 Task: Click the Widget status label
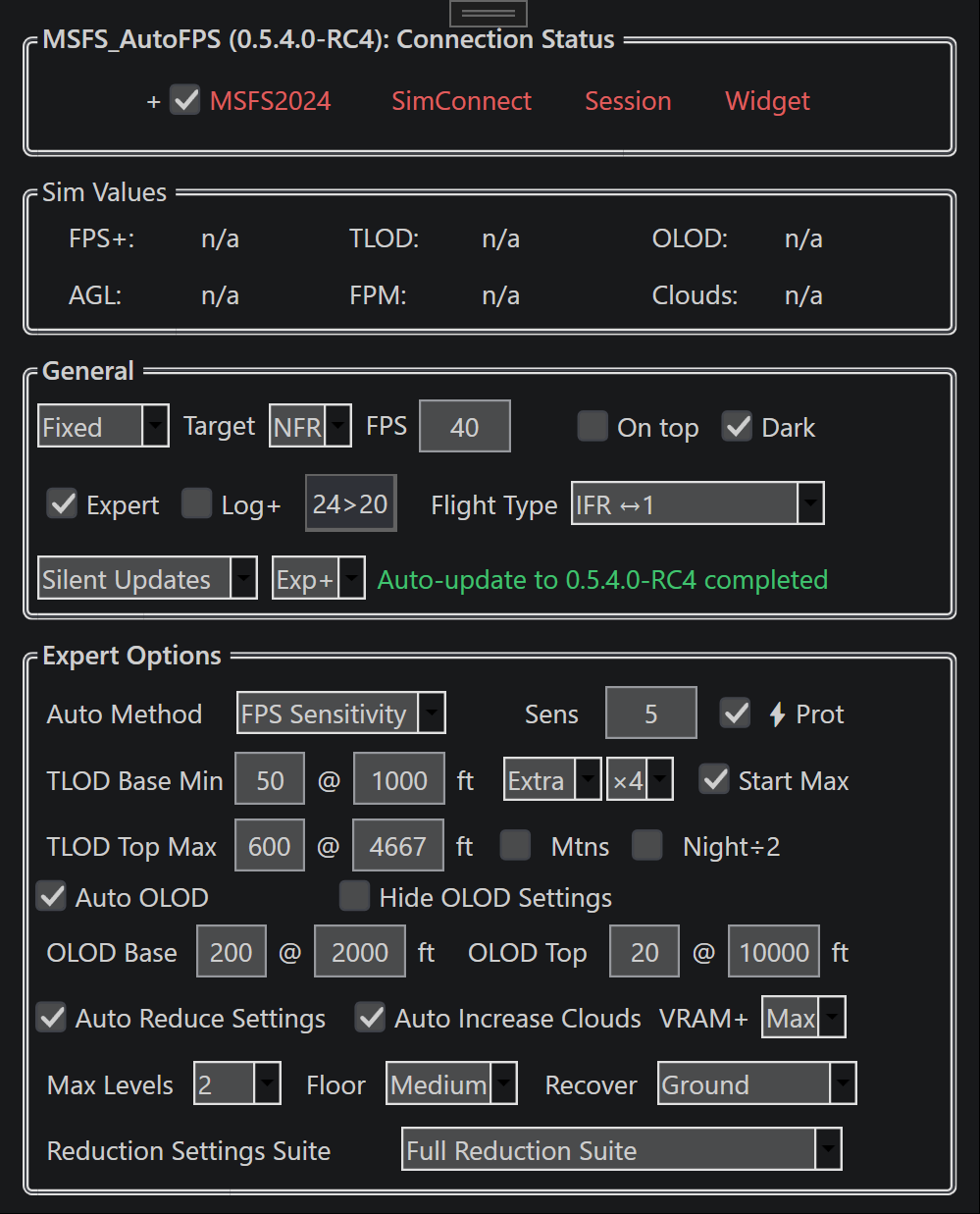[x=767, y=101]
